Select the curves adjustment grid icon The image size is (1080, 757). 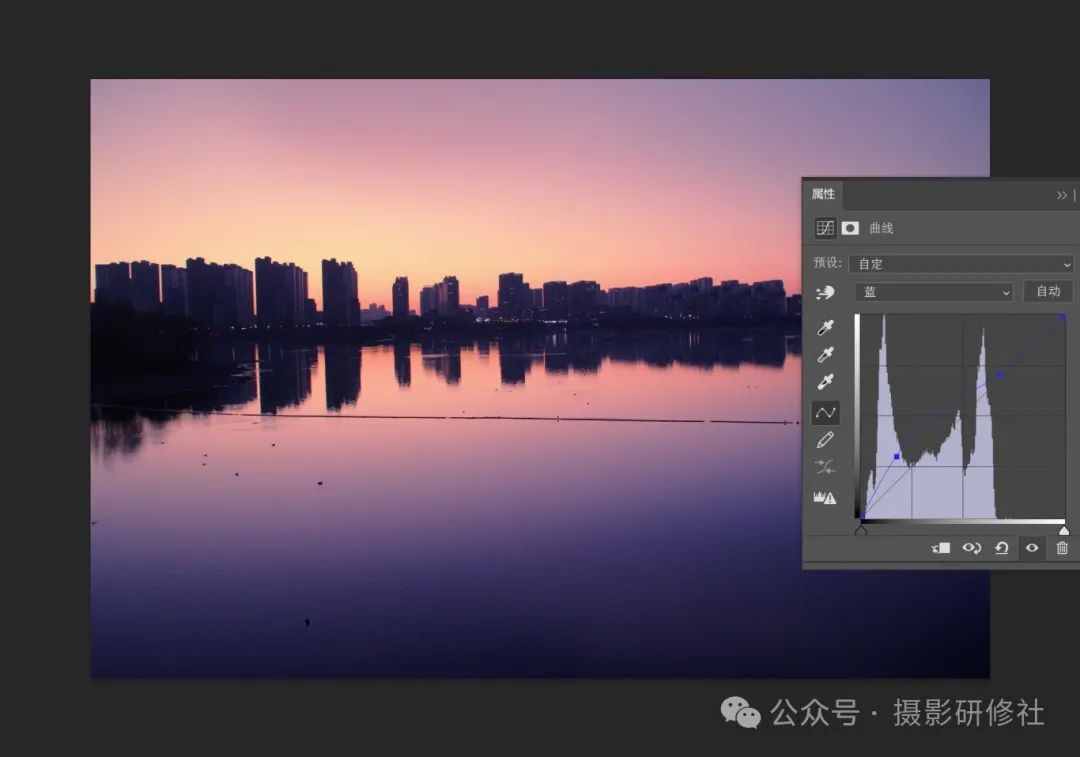[x=824, y=228]
